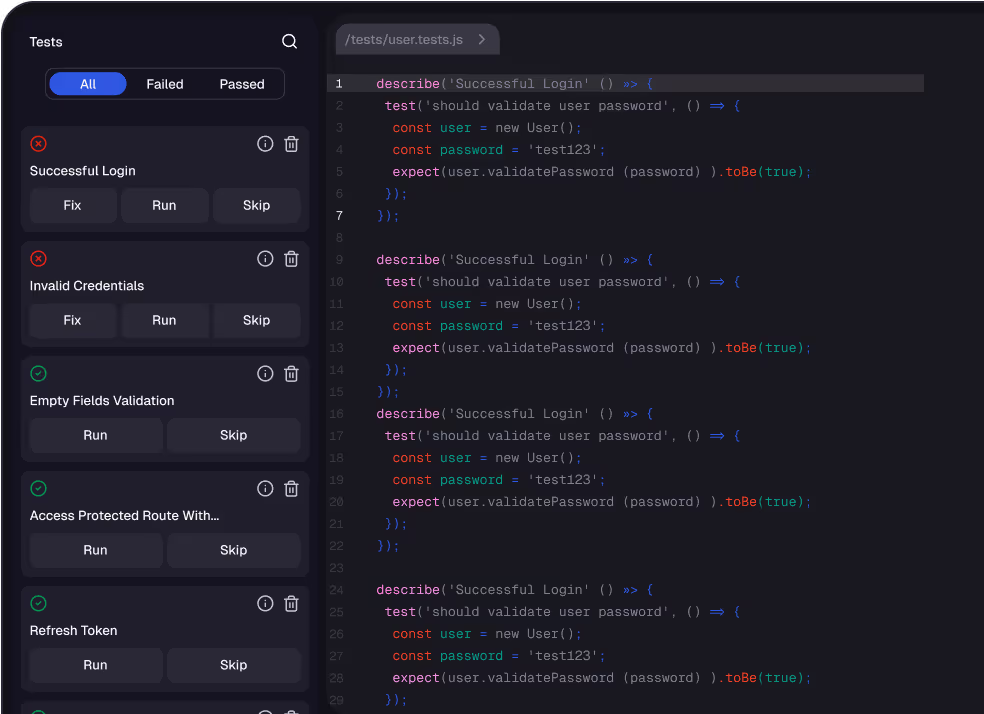
Task: Fix the Invalid Credentials test
Action: (x=72, y=320)
